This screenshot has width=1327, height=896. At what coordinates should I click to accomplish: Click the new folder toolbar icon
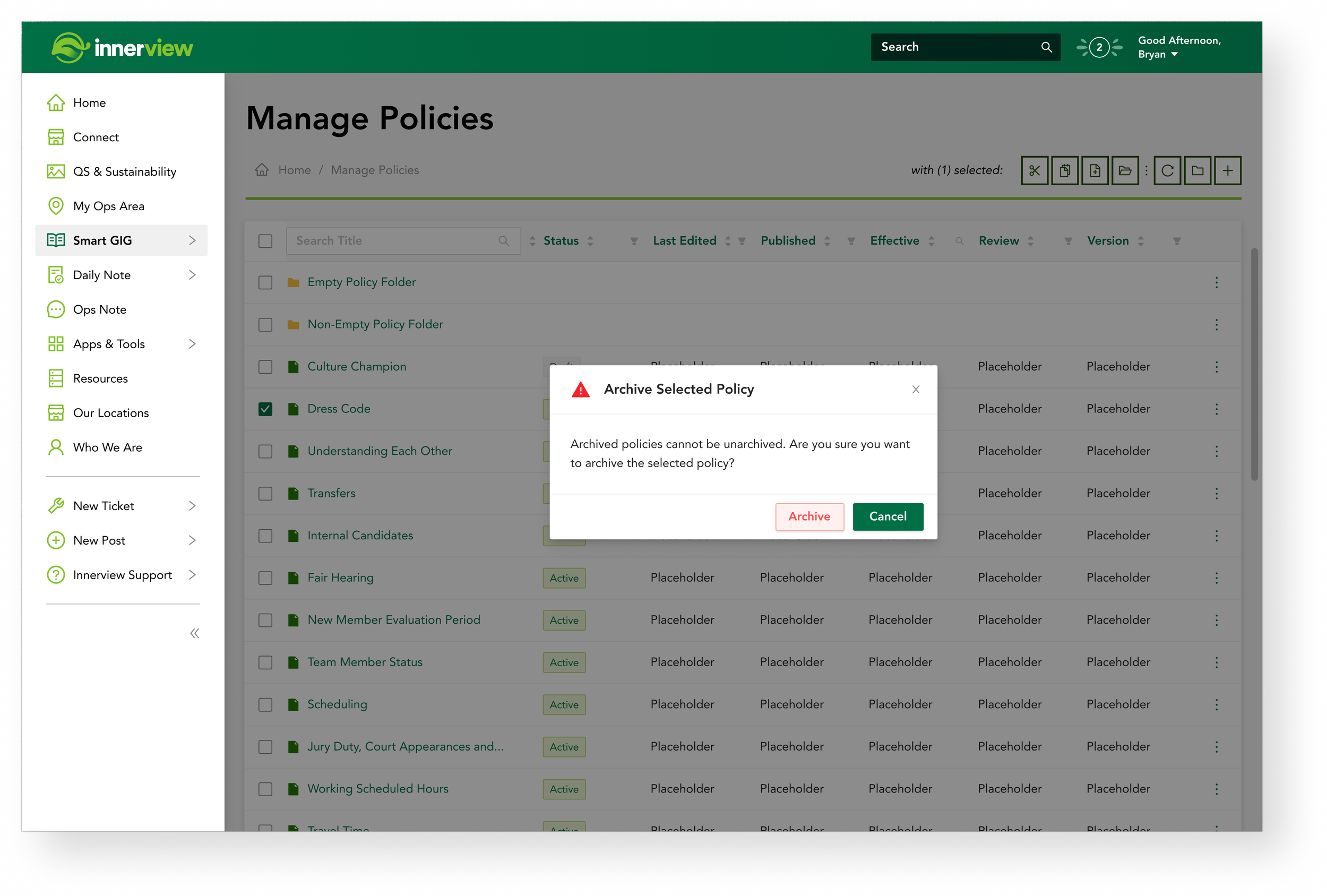[x=1197, y=170]
